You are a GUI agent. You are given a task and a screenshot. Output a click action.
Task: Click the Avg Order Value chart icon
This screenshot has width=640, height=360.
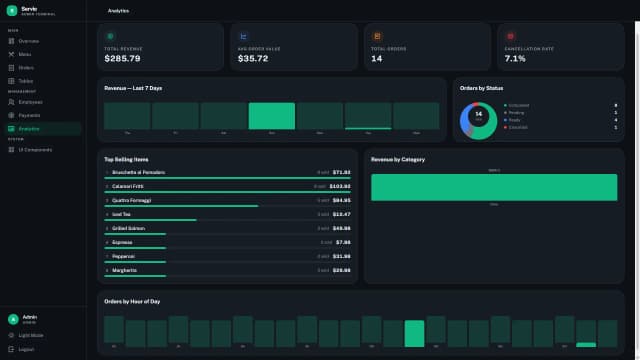[x=244, y=36]
